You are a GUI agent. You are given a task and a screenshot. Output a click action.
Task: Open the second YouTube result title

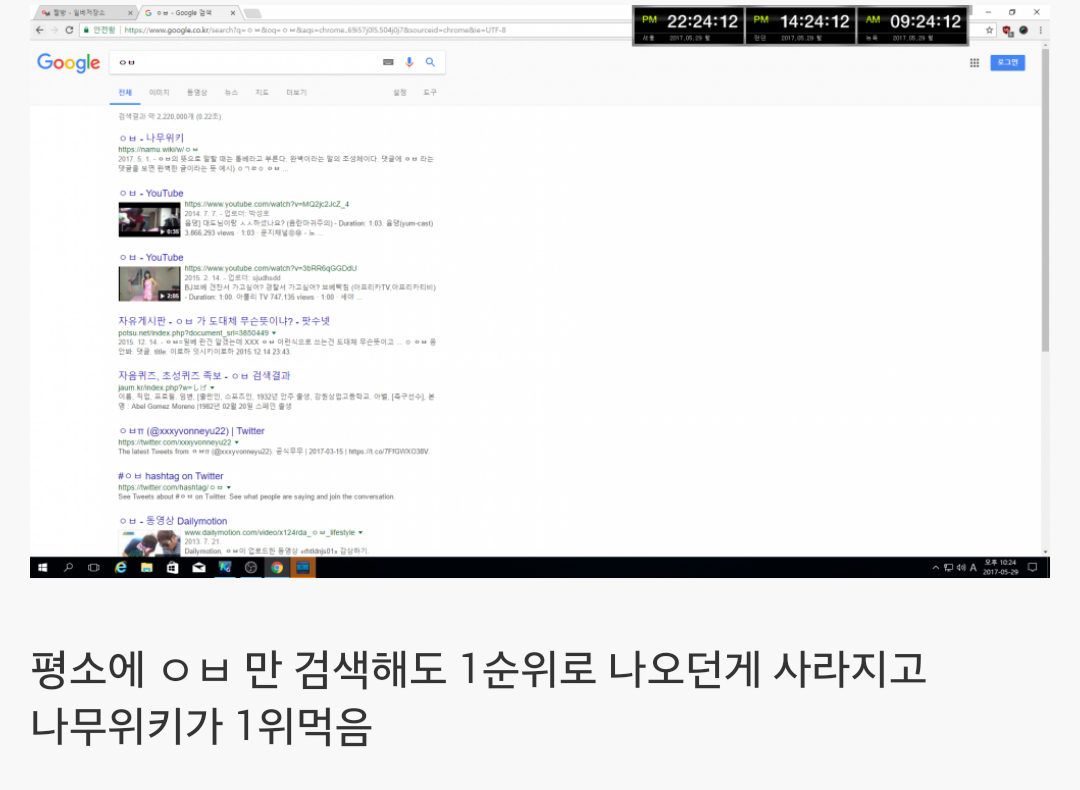pyautogui.click(x=151, y=258)
